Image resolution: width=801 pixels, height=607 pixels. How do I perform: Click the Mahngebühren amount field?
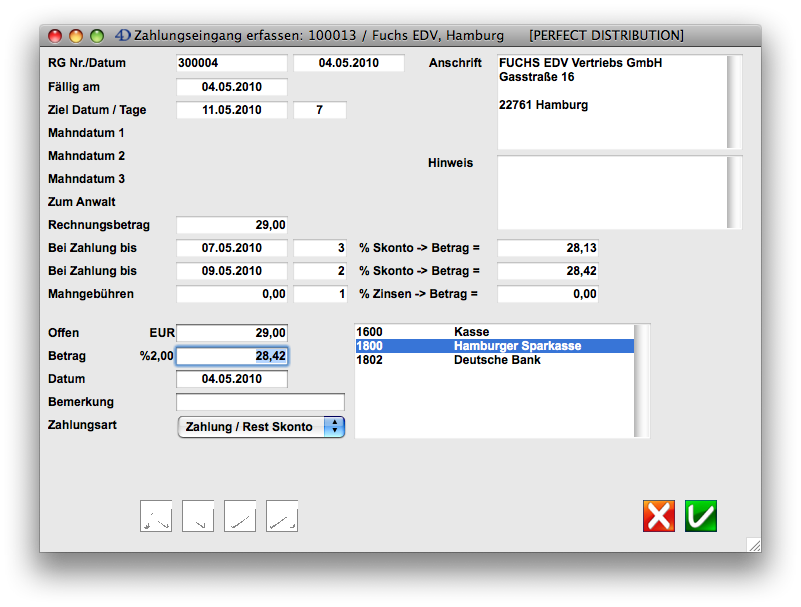232,294
